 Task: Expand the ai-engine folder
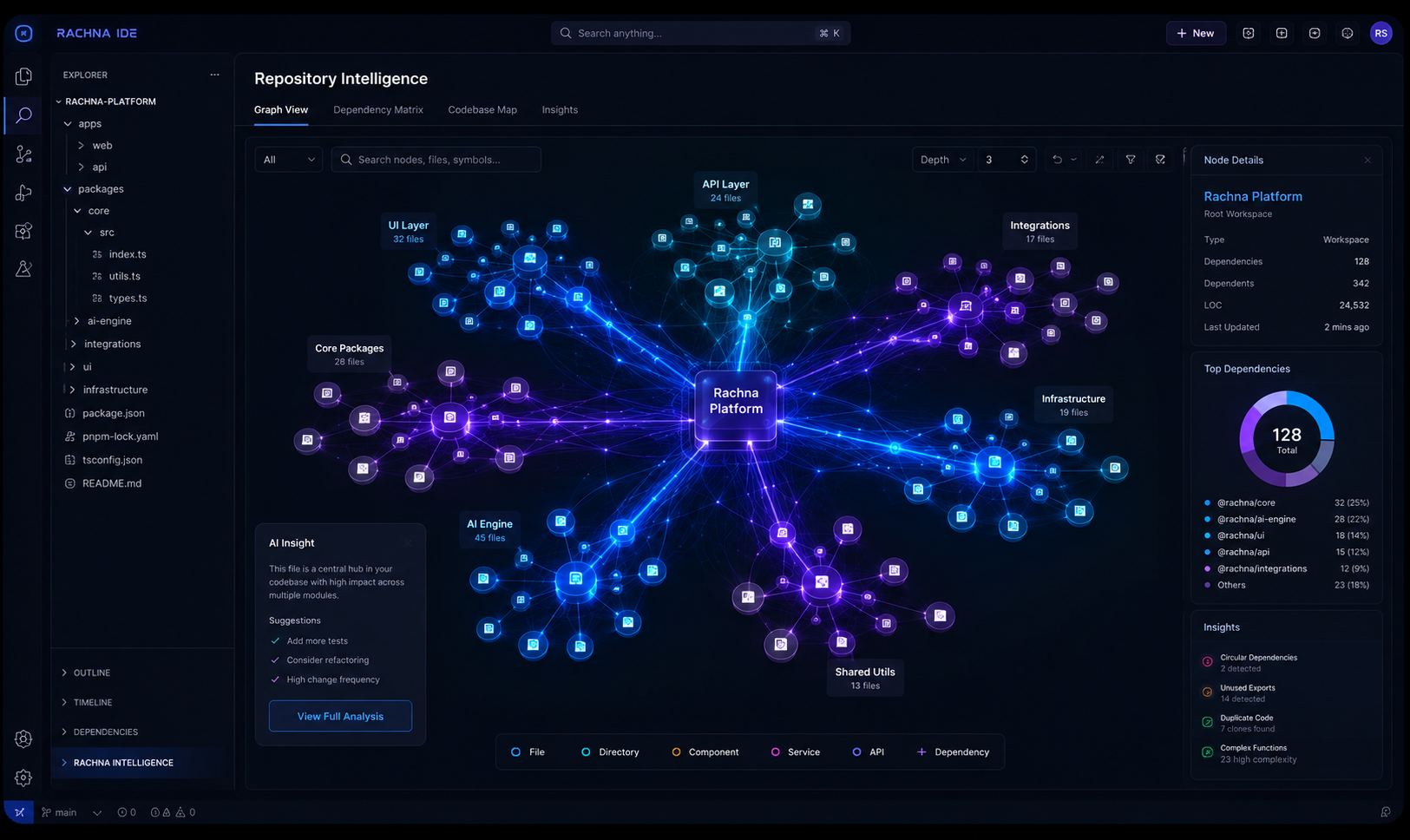(x=76, y=321)
